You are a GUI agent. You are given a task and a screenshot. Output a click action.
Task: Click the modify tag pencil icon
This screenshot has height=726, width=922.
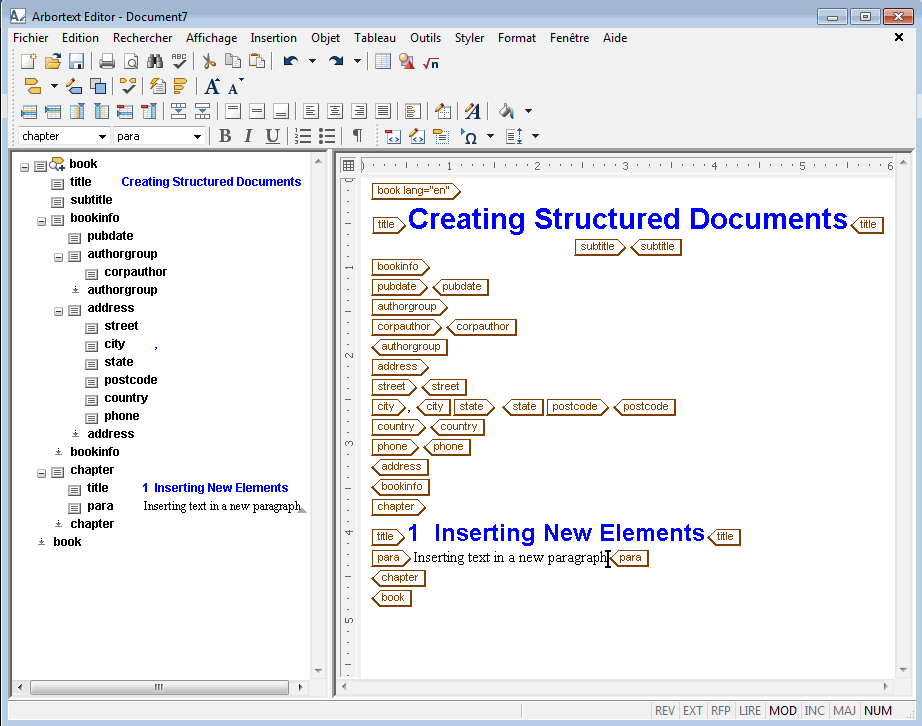74,86
